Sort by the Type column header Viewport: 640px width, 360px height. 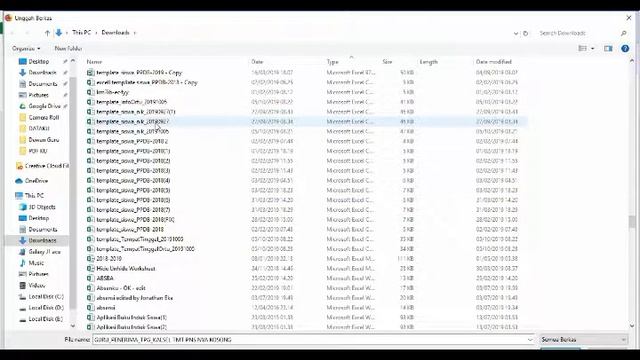[x=333, y=62]
